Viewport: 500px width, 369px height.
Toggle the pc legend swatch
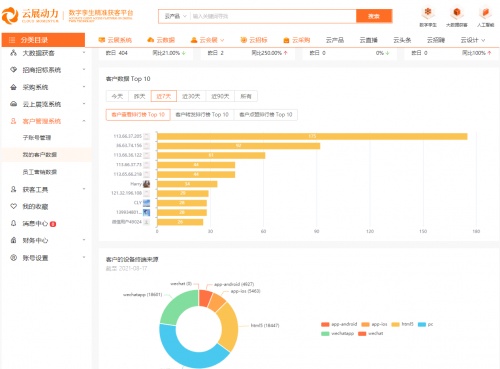click(x=422, y=324)
